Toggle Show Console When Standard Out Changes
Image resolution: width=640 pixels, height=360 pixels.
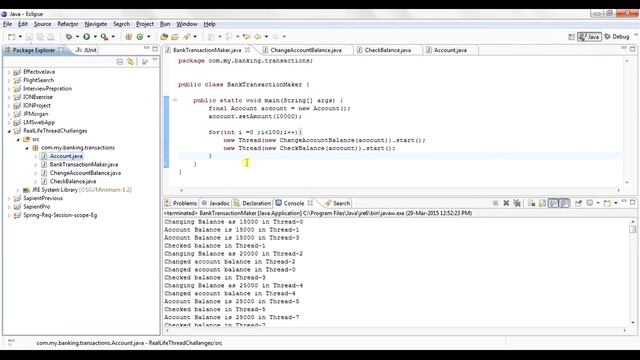[x=553, y=203]
